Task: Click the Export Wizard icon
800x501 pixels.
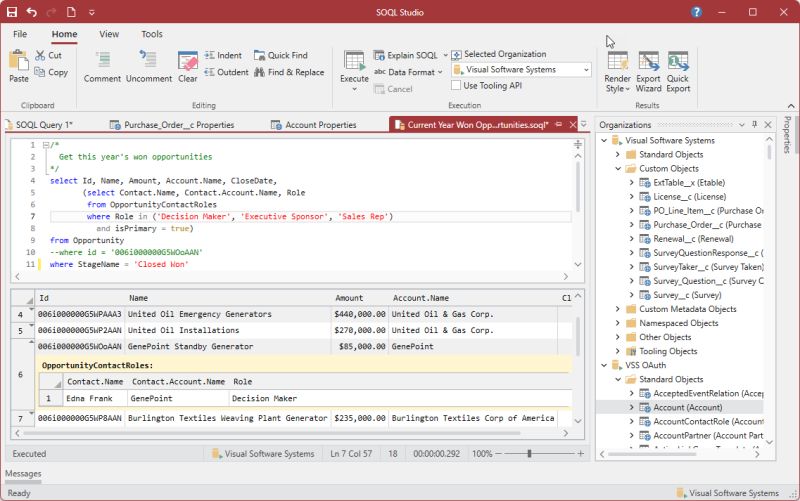Action: 648,61
